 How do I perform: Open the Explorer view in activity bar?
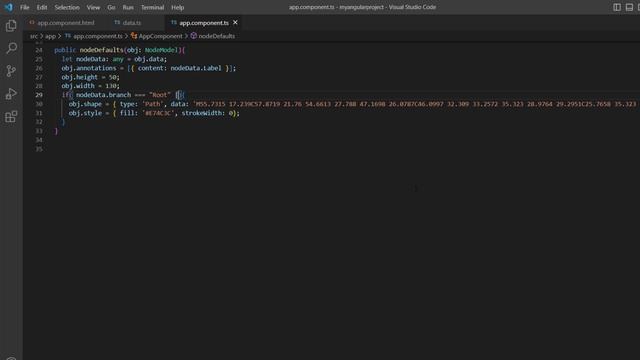tap(11, 26)
